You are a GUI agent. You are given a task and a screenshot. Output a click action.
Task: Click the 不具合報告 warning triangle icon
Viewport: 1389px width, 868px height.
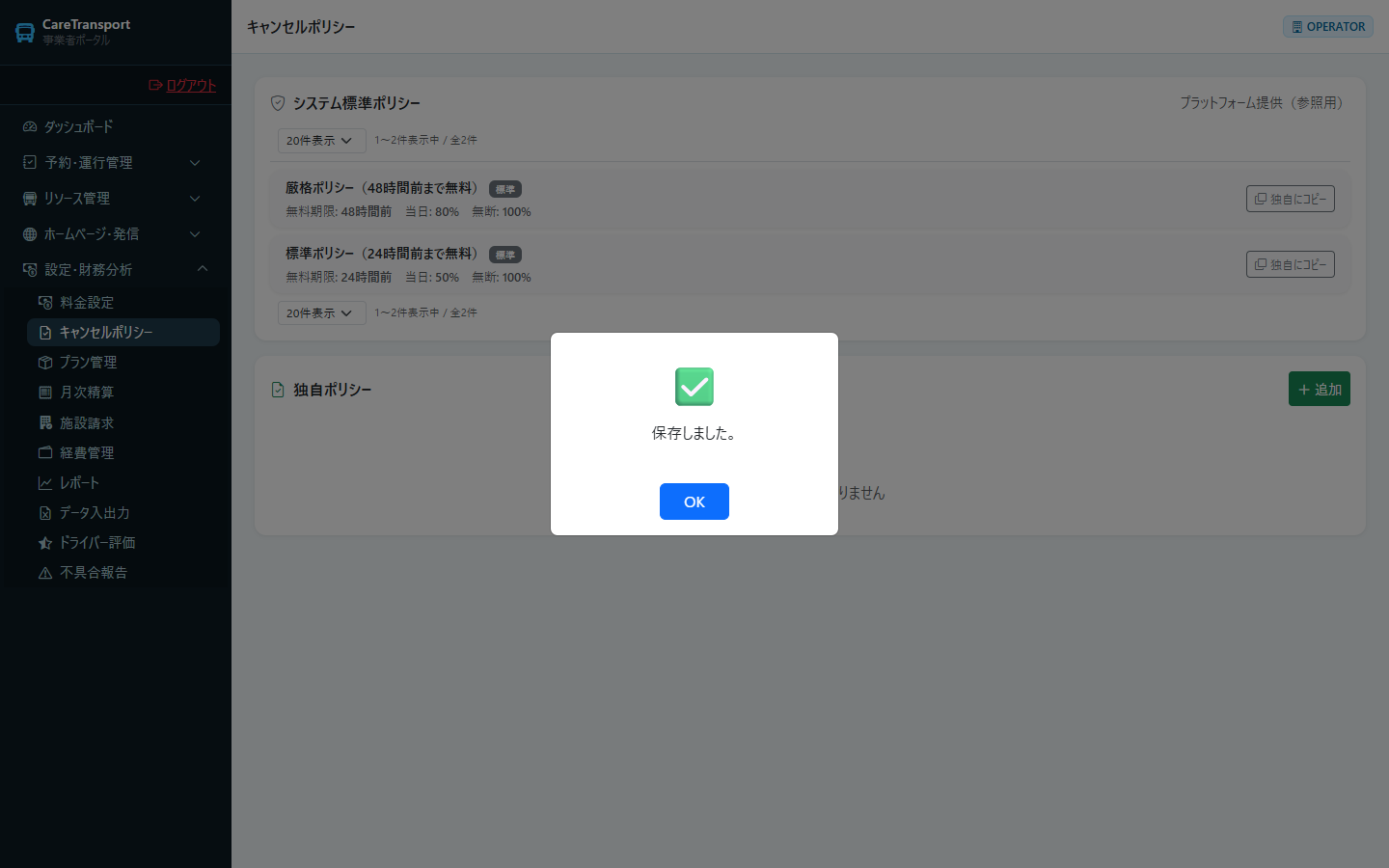tap(45, 572)
